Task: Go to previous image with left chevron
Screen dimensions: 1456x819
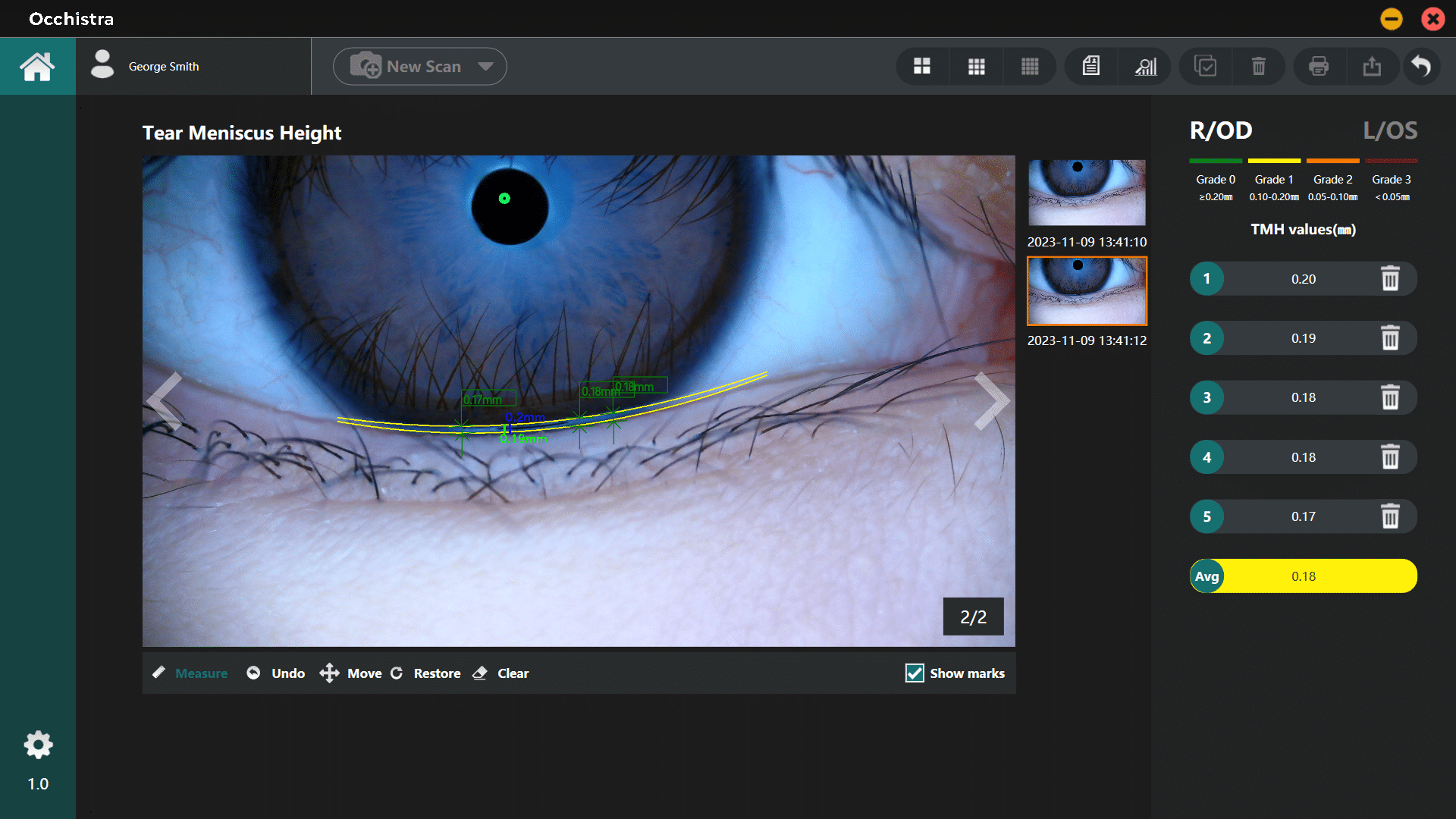Action: tap(165, 400)
